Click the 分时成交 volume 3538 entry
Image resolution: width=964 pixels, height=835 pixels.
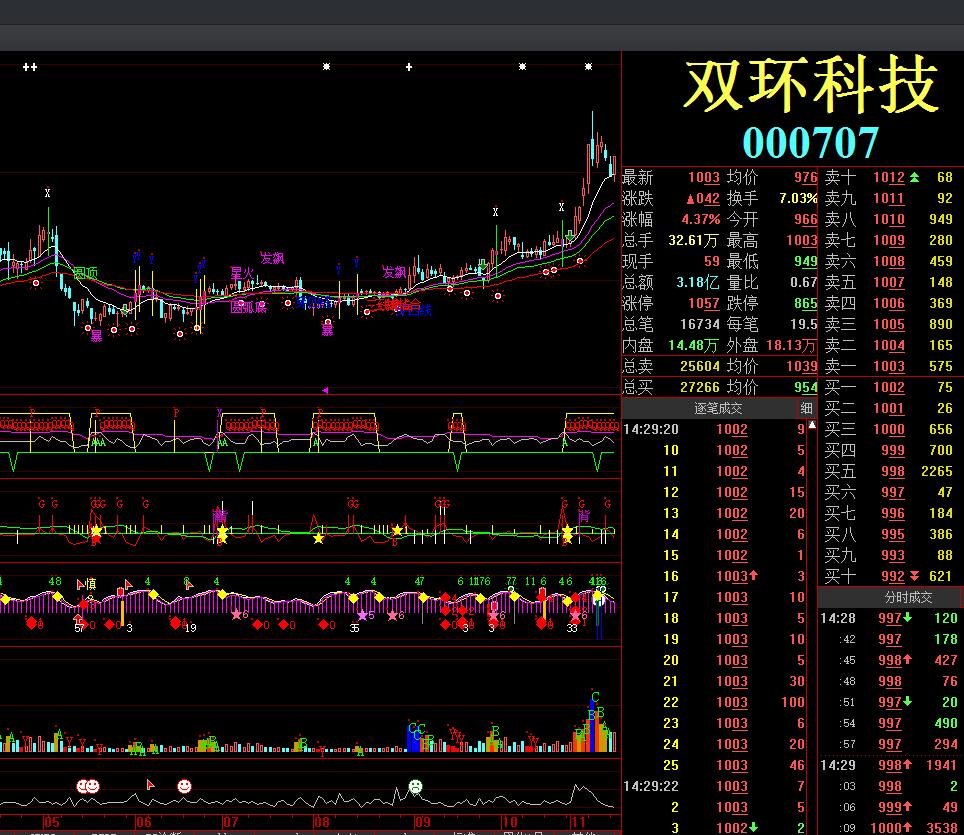tap(941, 828)
